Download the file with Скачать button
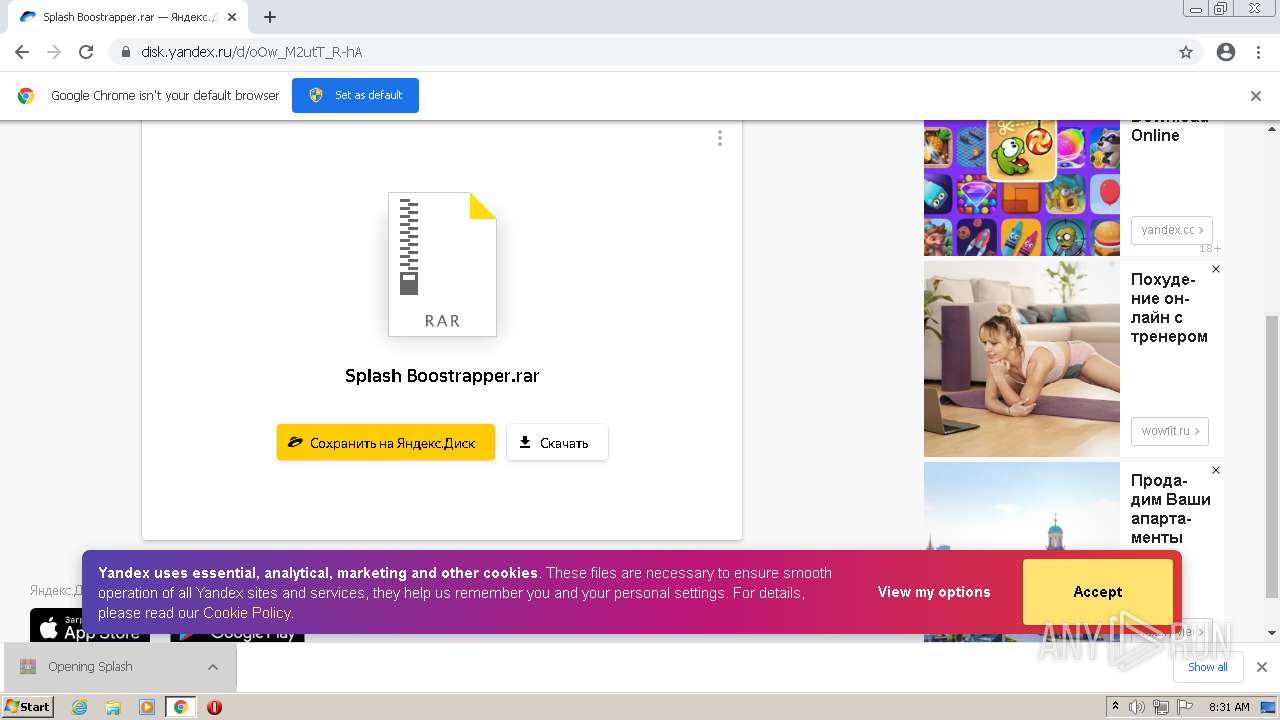Screen dimensions: 1280x720 (x=557, y=442)
